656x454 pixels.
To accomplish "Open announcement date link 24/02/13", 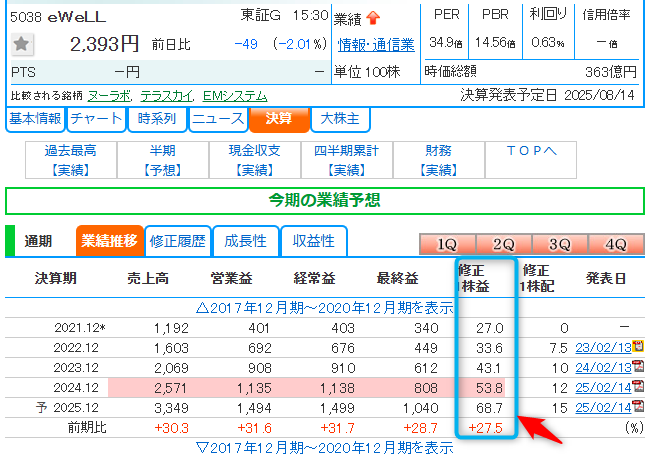I will point(603,368).
